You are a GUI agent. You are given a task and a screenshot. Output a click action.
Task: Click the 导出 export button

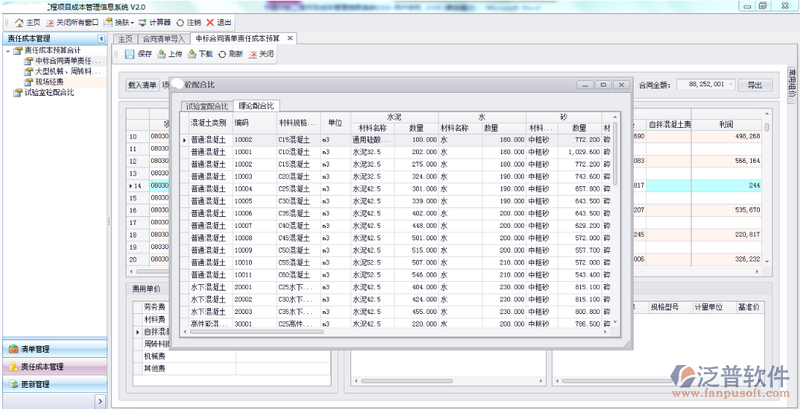[754, 85]
